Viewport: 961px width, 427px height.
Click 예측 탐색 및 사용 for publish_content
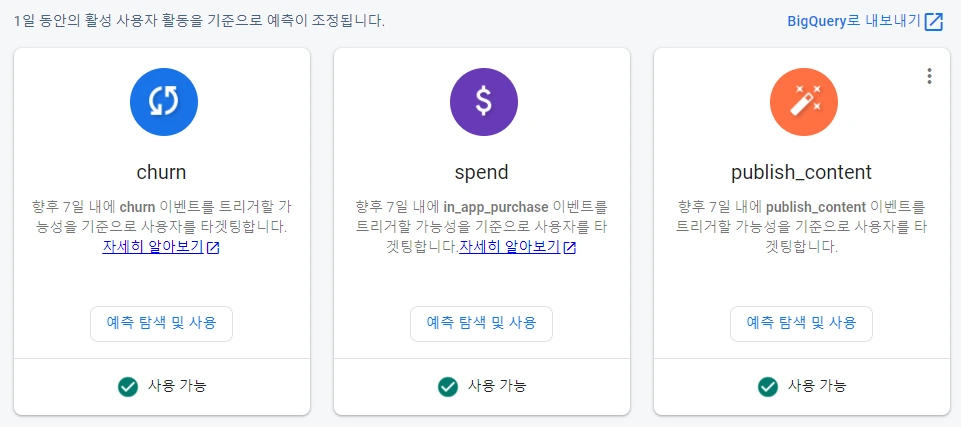click(x=802, y=323)
